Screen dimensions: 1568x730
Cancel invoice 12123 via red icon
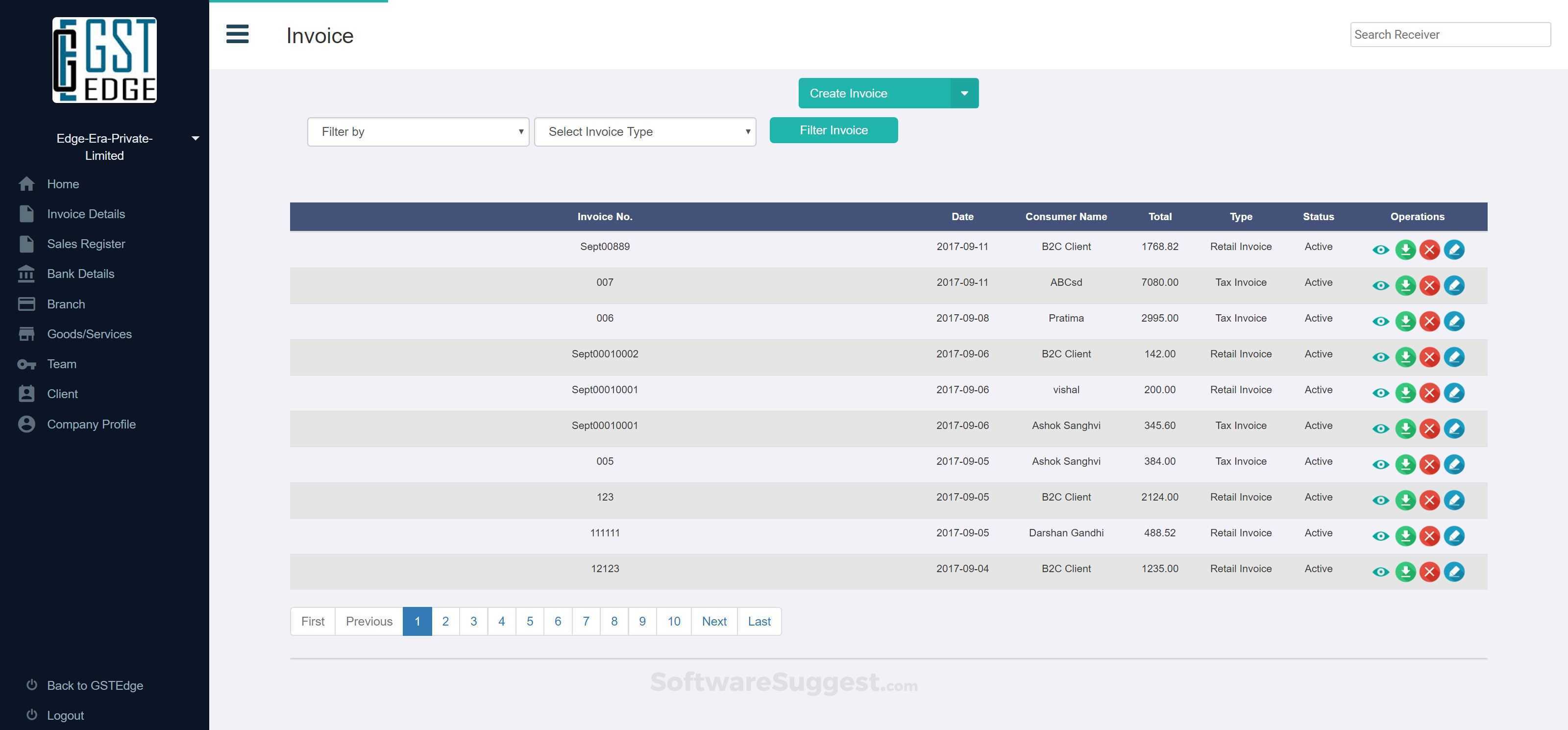(x=1429, y=572)
